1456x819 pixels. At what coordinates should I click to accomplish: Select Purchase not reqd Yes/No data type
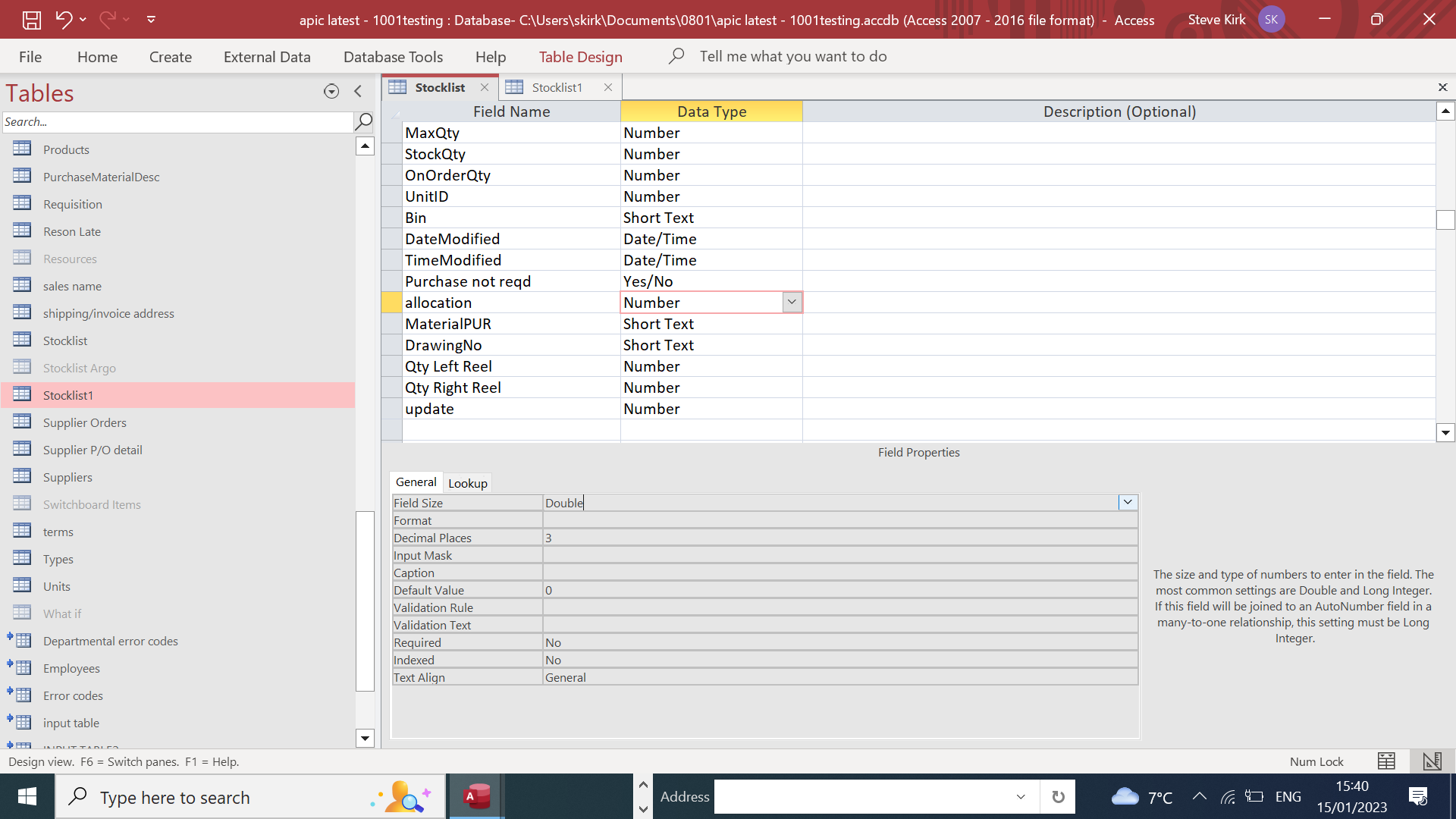711,281
